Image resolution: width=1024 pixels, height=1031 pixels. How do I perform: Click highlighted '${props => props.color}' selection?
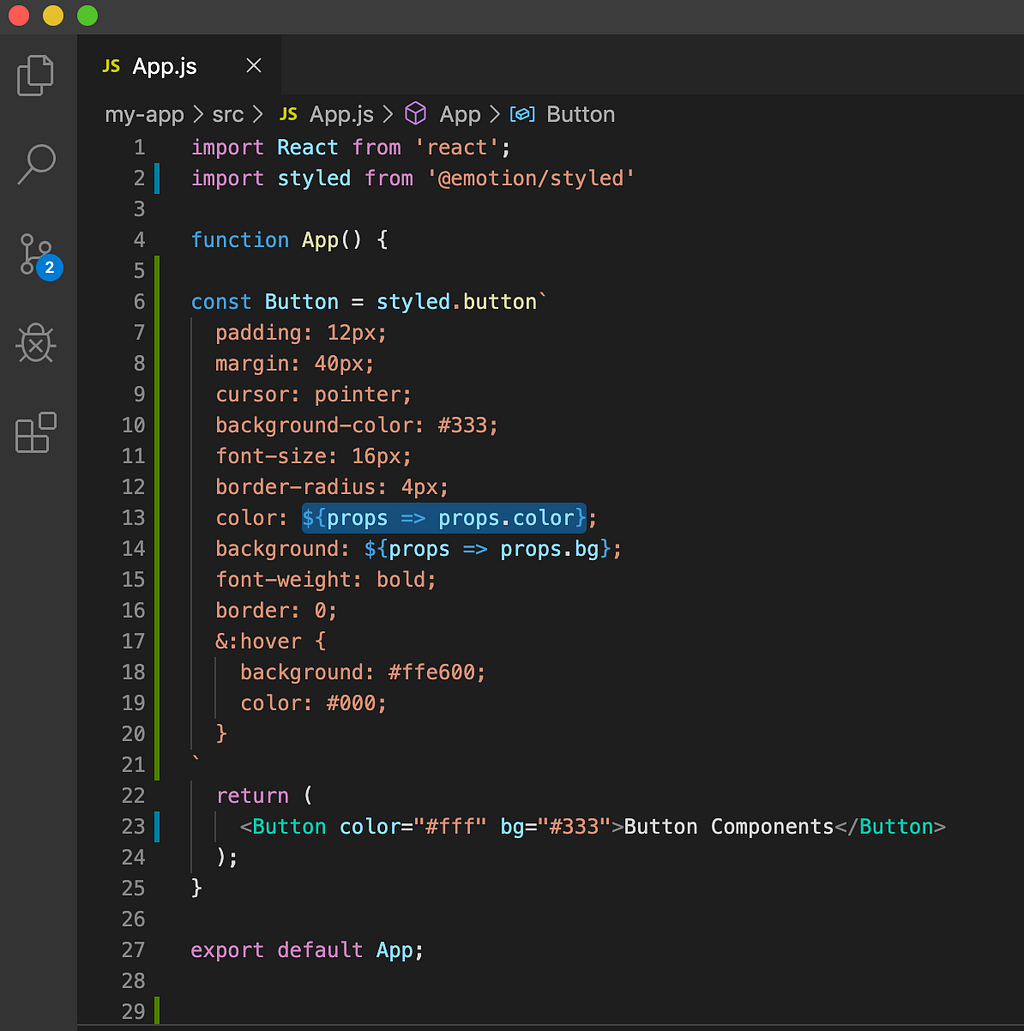pyautogui.click(x=444, y=518)
